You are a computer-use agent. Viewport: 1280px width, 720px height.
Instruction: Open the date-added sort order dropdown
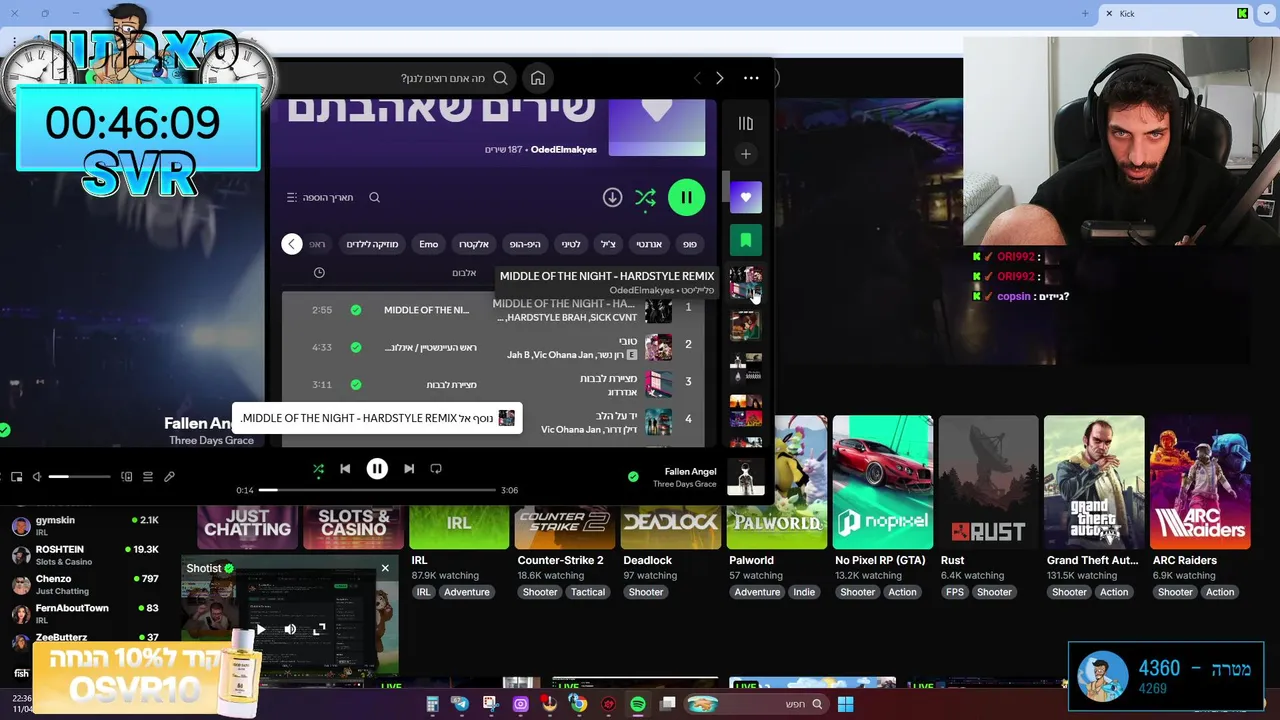[x=320, y=197]
